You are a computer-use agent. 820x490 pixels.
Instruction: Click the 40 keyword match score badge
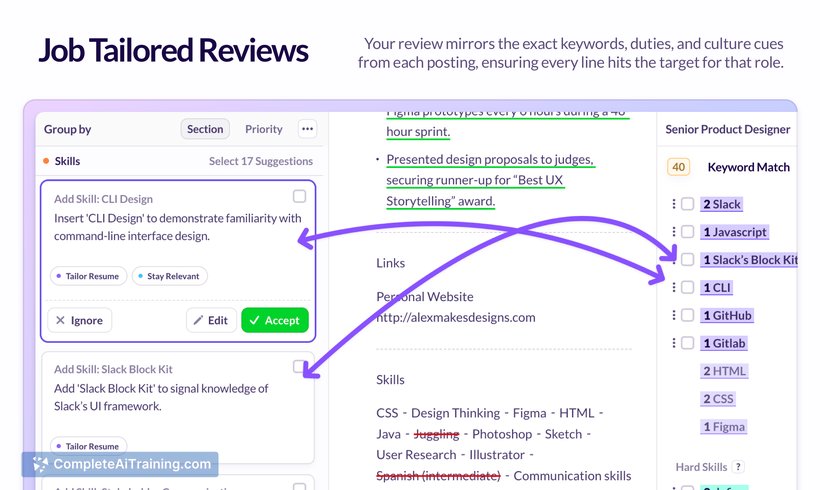click(x=678, y=167)
